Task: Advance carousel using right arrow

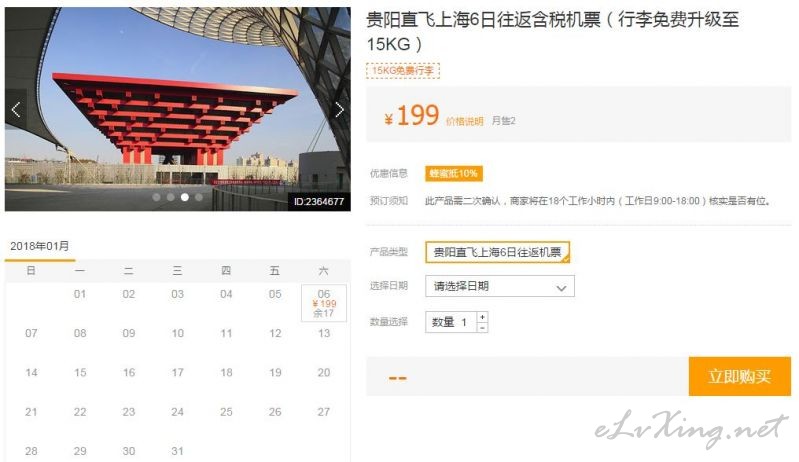Action: [x=339, y=110]
